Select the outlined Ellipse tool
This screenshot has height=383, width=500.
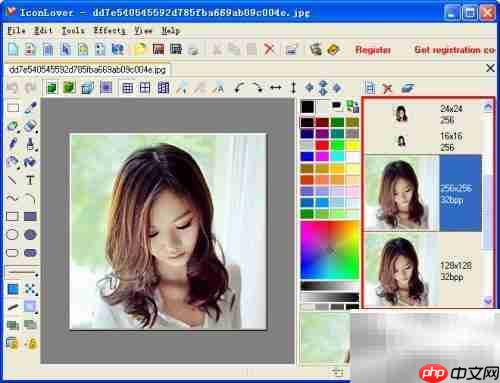[12, 235]
